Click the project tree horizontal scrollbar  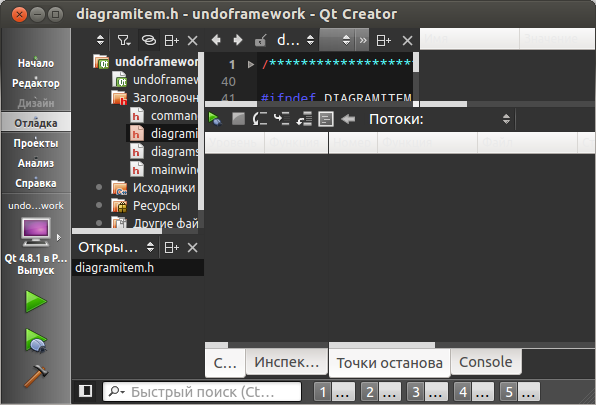117,231
